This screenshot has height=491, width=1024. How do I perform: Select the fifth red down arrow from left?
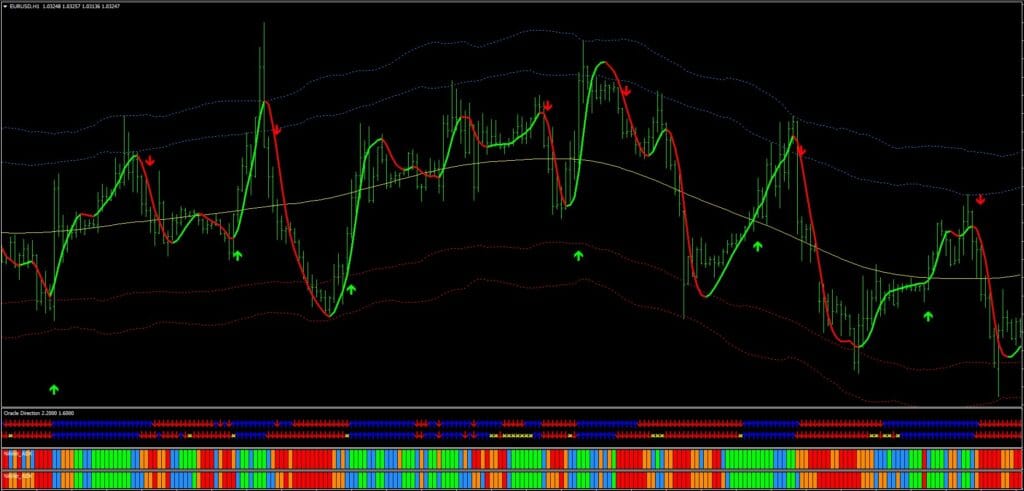click(801, 151)
